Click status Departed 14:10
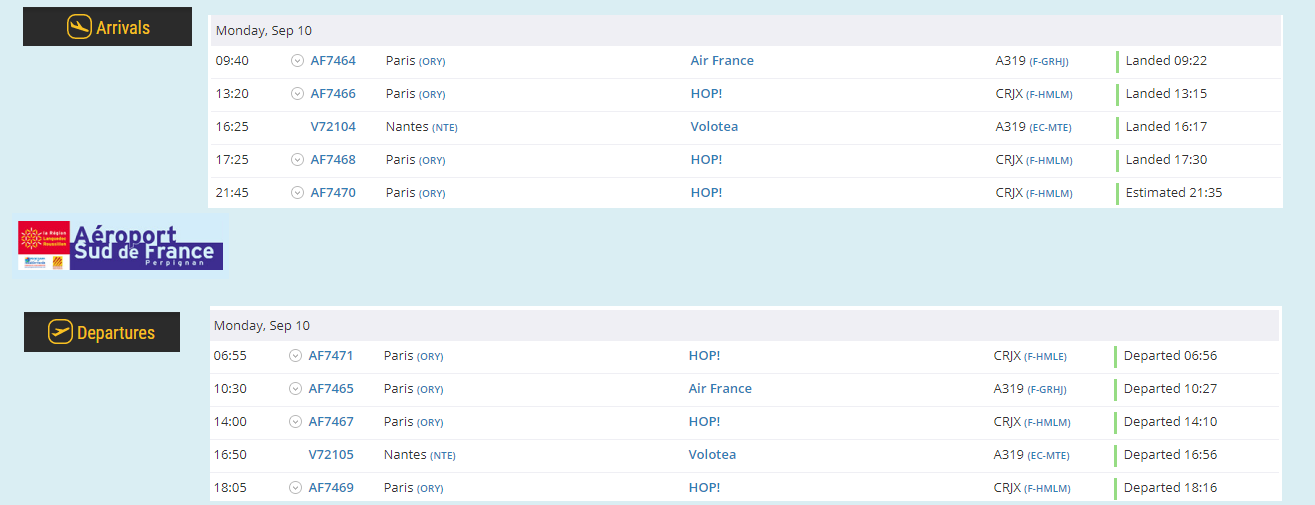 1170,422
